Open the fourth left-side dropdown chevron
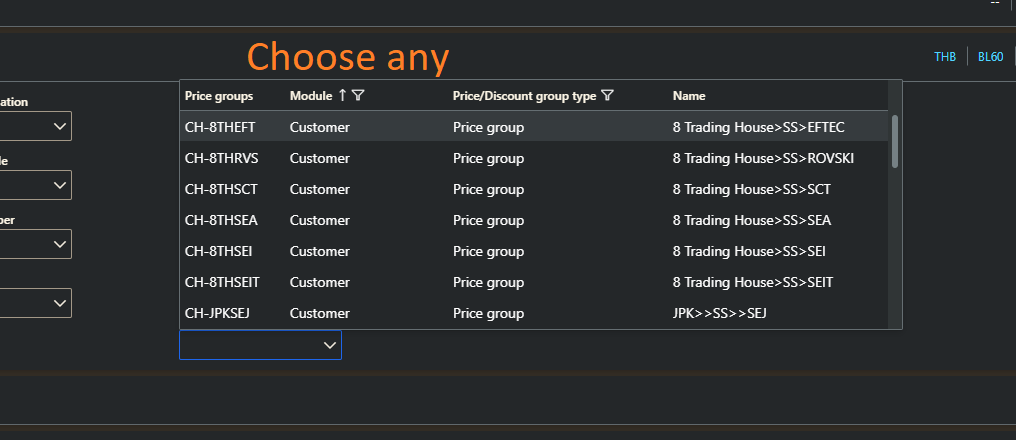This screenshot has width=1016, height=441. point(60,303)
